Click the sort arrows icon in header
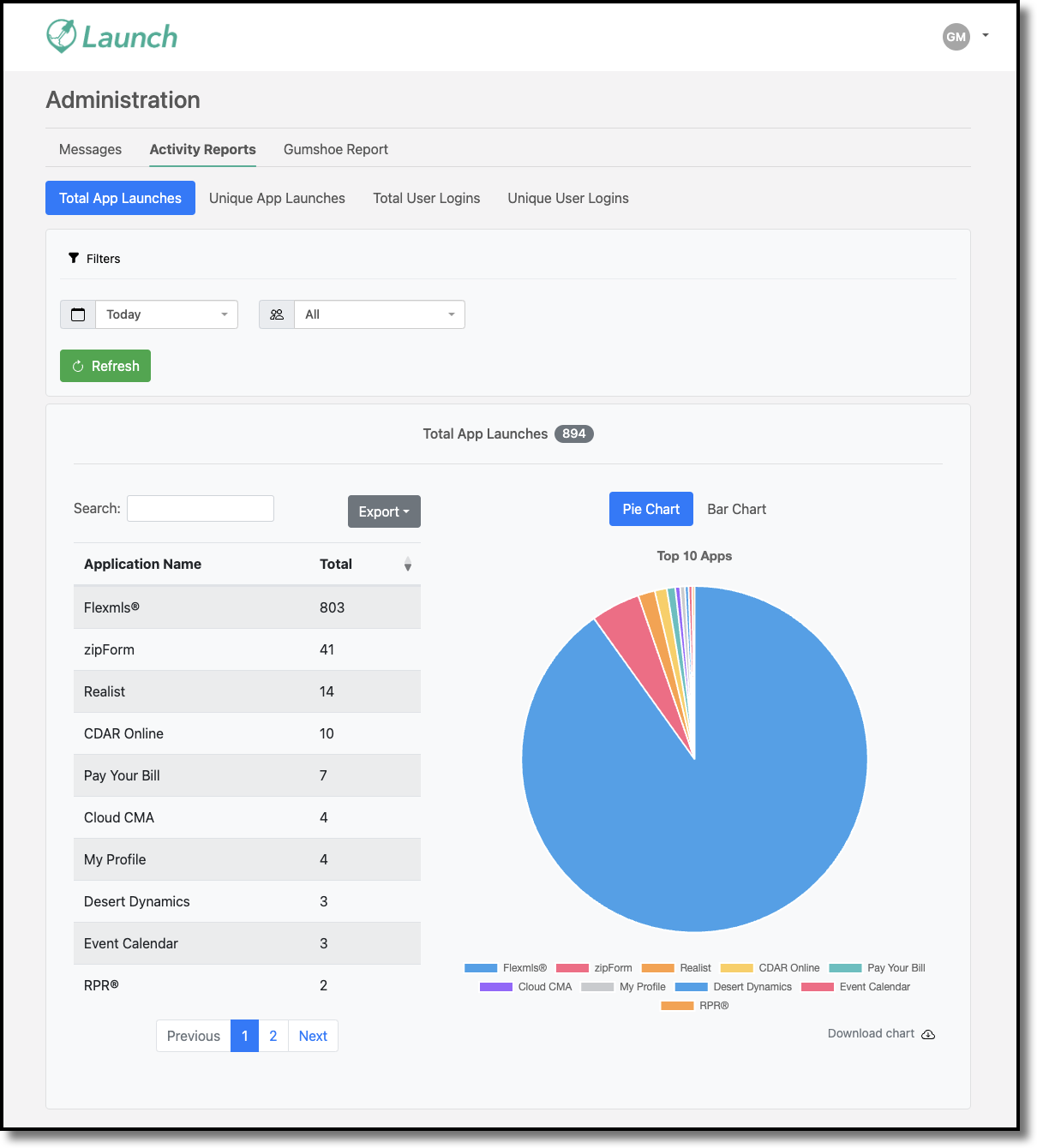1037x1148 pixels. [x=408, y=564]
